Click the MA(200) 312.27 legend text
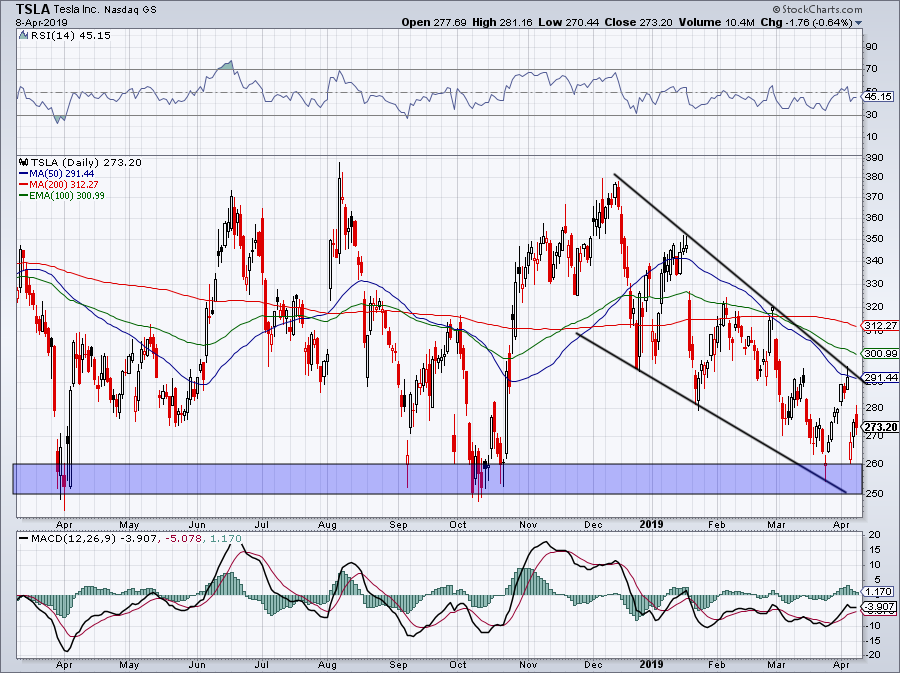Screen dimensions: 900x673 point(64,184)
